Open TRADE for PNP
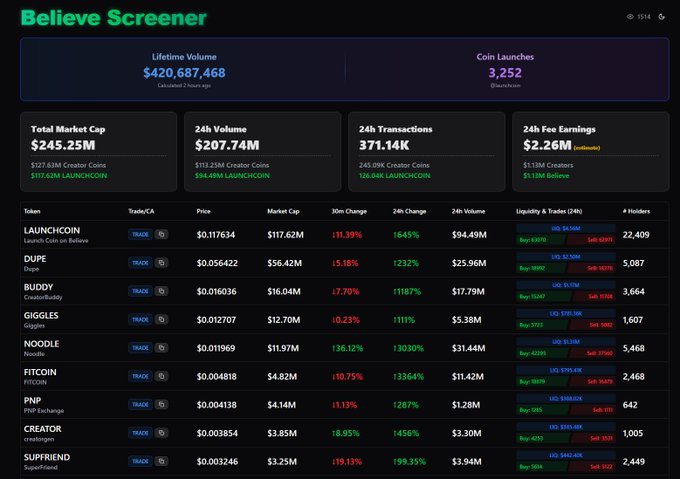Viewport: 680px width, 479px height. (140, 404)
